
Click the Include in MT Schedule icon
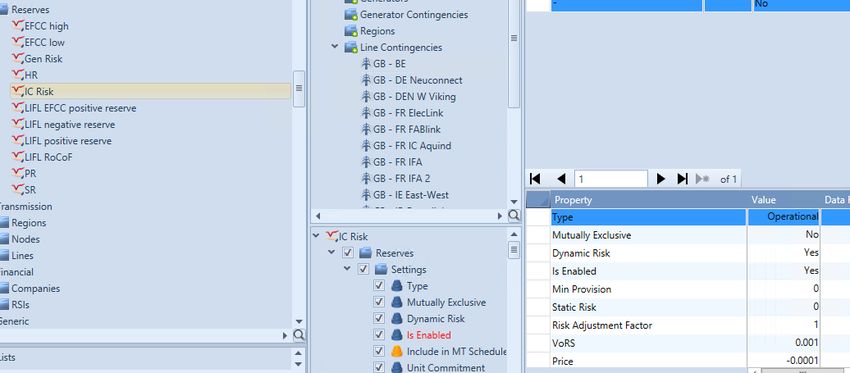[397, 351]
